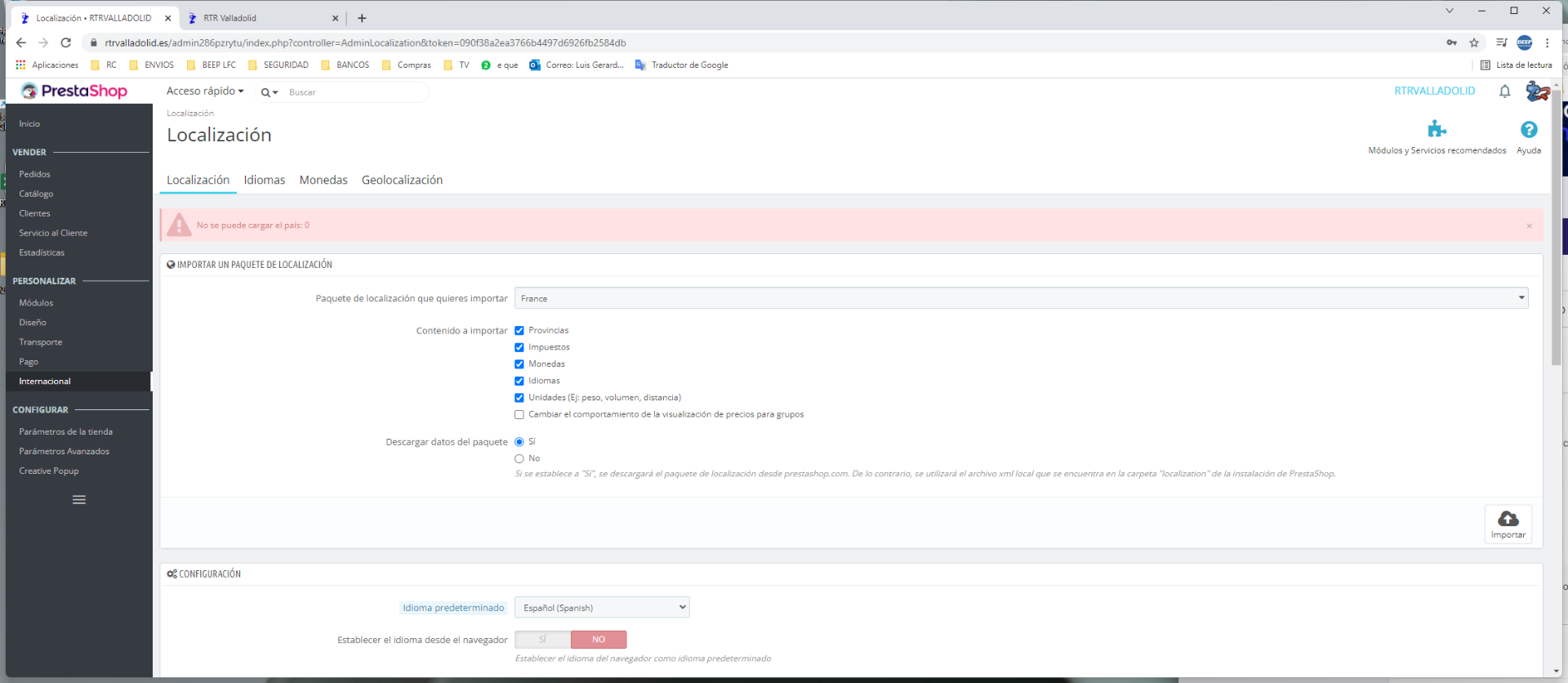This screenshot has width=1568, height=683.
Task: Switch to the Idiomas tab
Action: [265, 180]
